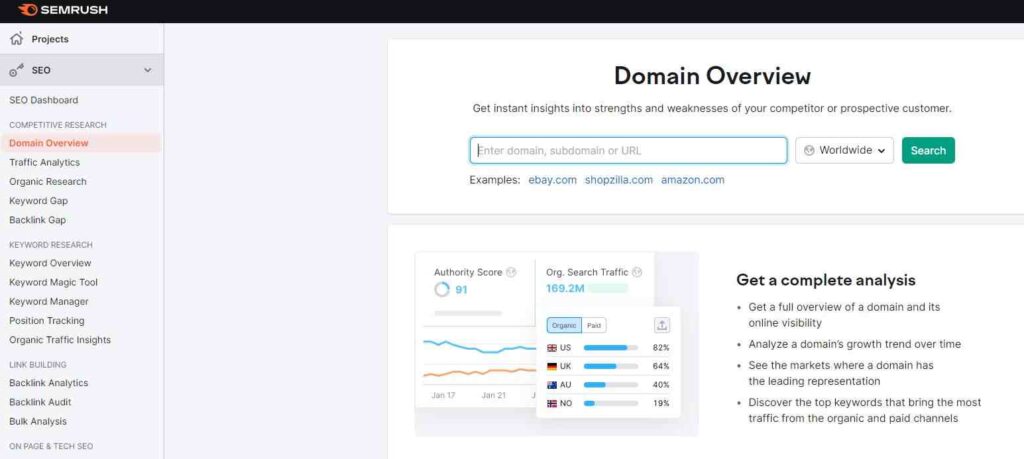1024x459 pixels.
Task: Click the NO 19% progress bar
Action: (611, 404)
